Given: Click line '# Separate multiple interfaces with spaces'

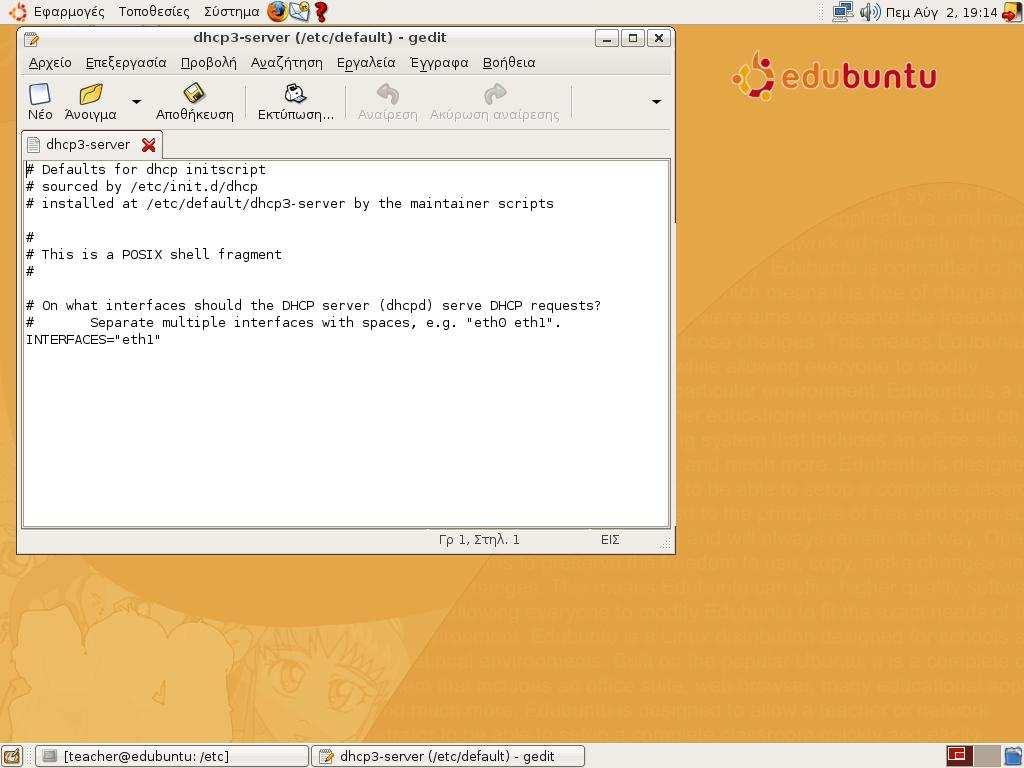Looking at the screenshot, I should (x=293, y=323).
